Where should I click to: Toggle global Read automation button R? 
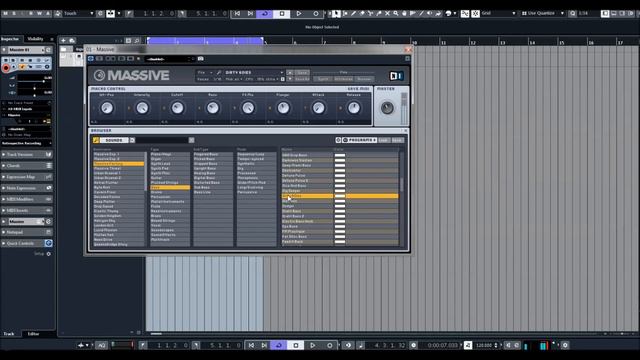pyautogui.click(x=31, y=13)
